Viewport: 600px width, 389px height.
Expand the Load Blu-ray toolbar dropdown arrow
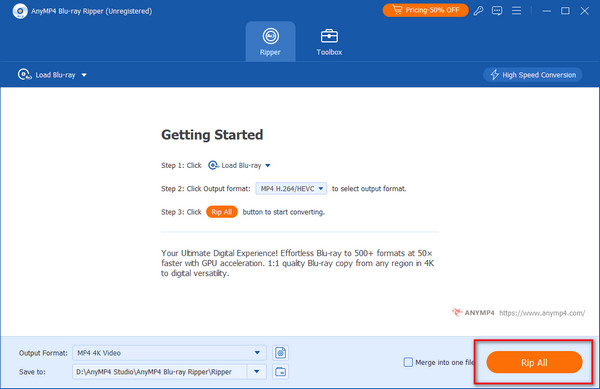pos(84,75)
